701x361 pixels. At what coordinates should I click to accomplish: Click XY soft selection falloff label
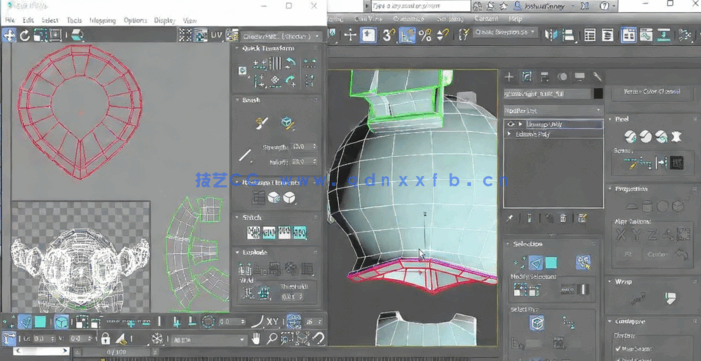tap(272, 322)
